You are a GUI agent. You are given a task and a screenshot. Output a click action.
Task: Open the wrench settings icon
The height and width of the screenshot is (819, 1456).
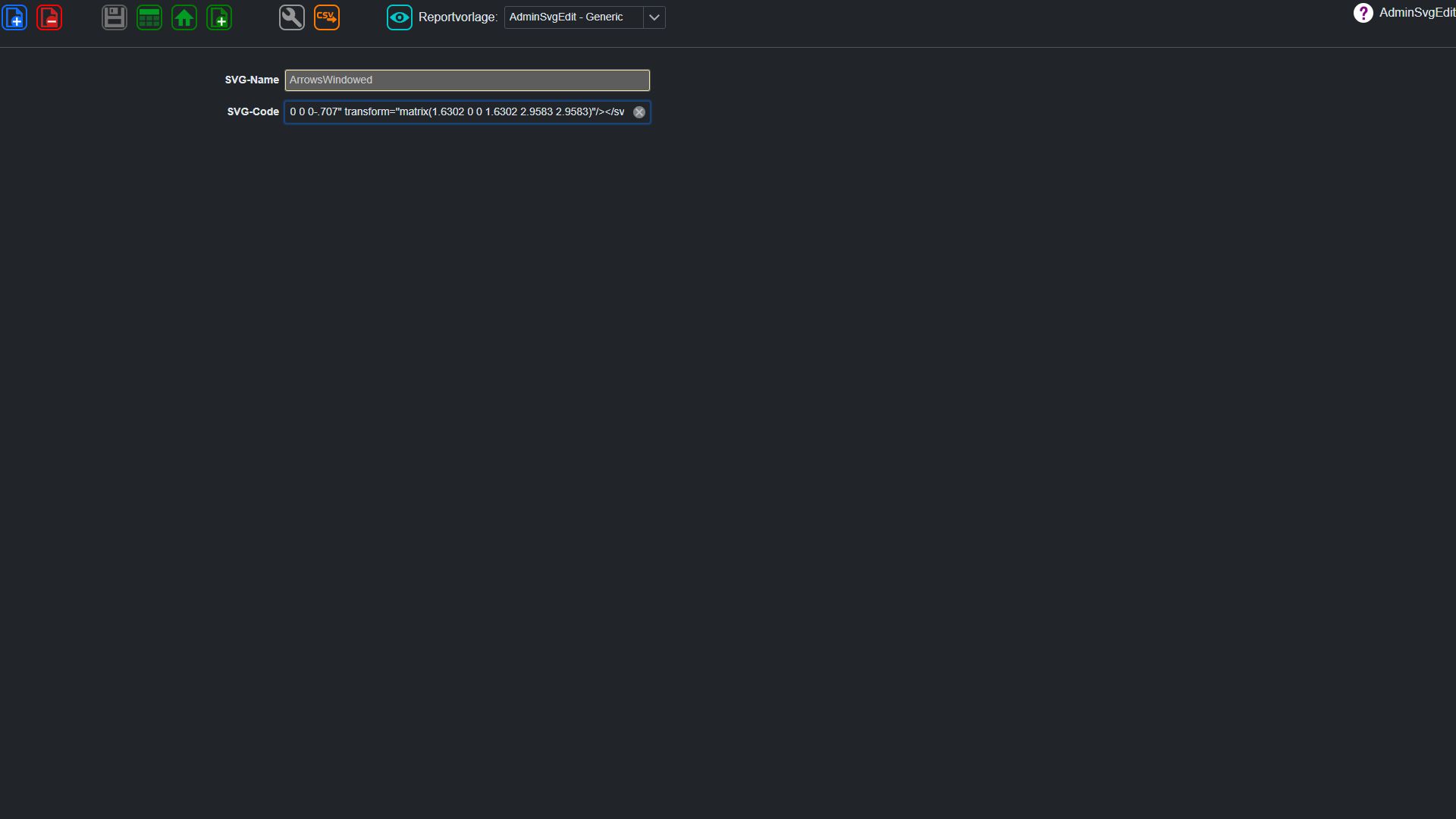pos(292,17)
